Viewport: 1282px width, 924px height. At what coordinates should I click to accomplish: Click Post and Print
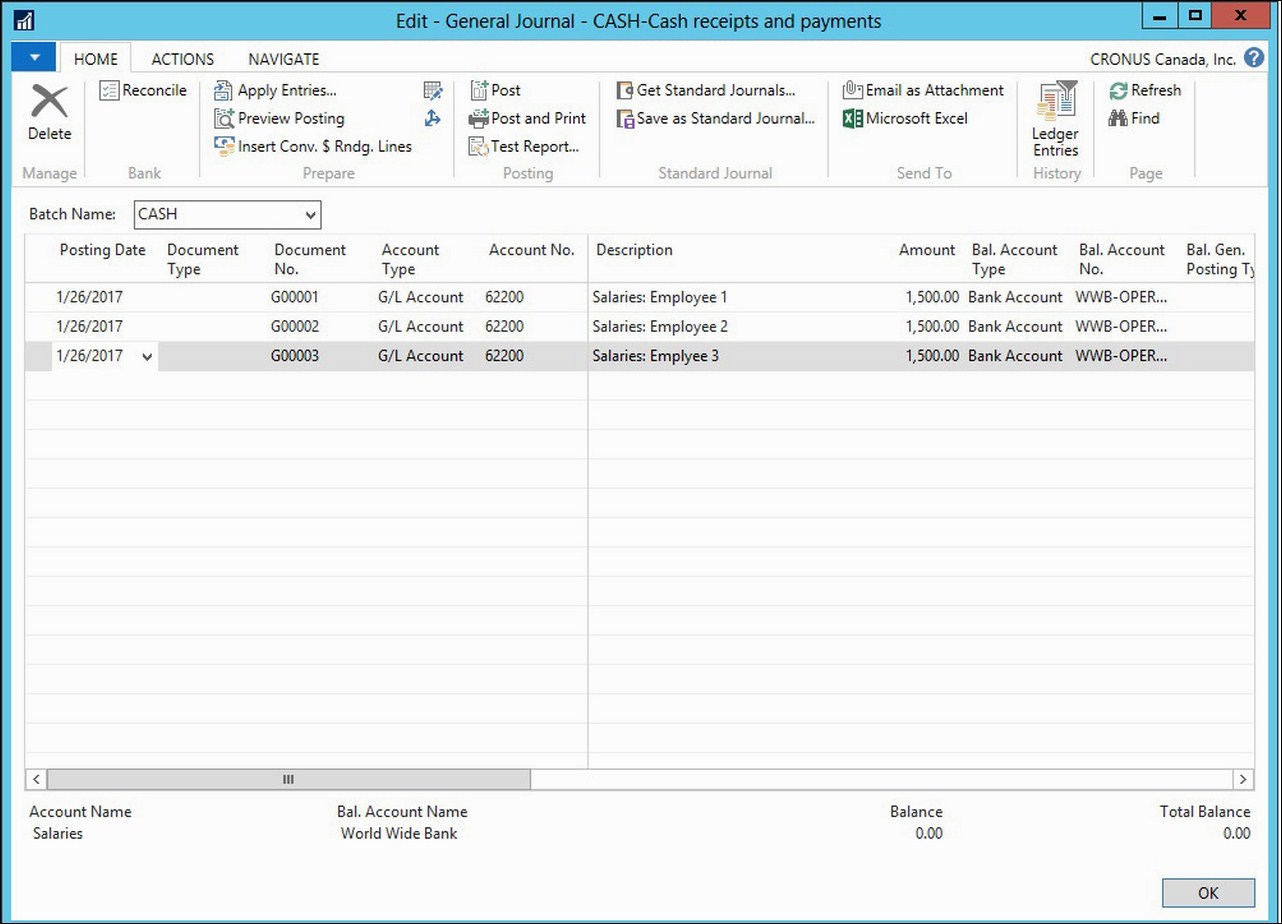pos(527,118)
